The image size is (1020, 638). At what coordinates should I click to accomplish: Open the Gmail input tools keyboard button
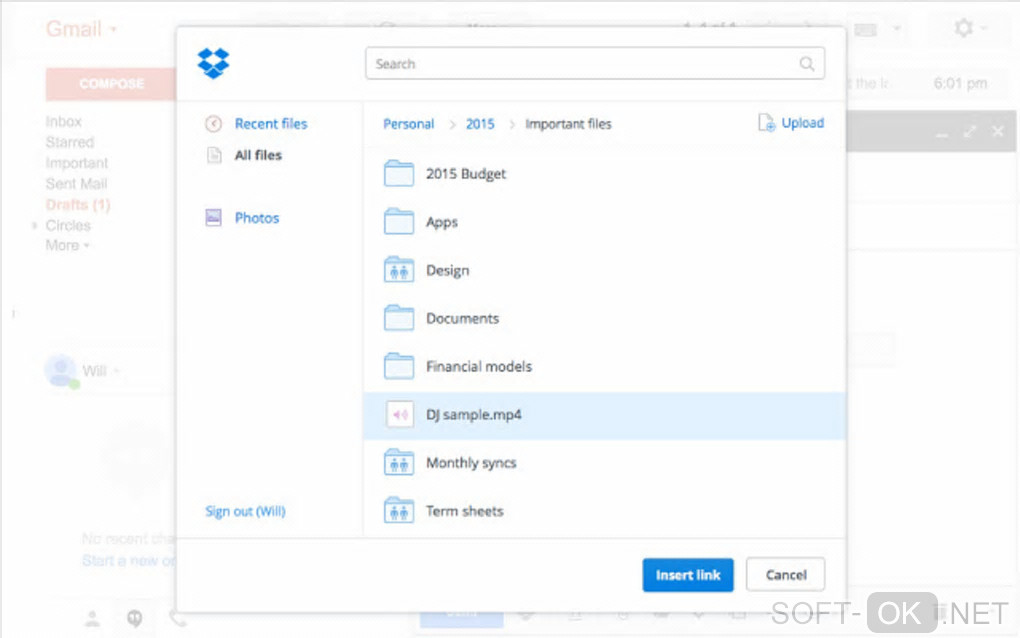pos(865,29)
